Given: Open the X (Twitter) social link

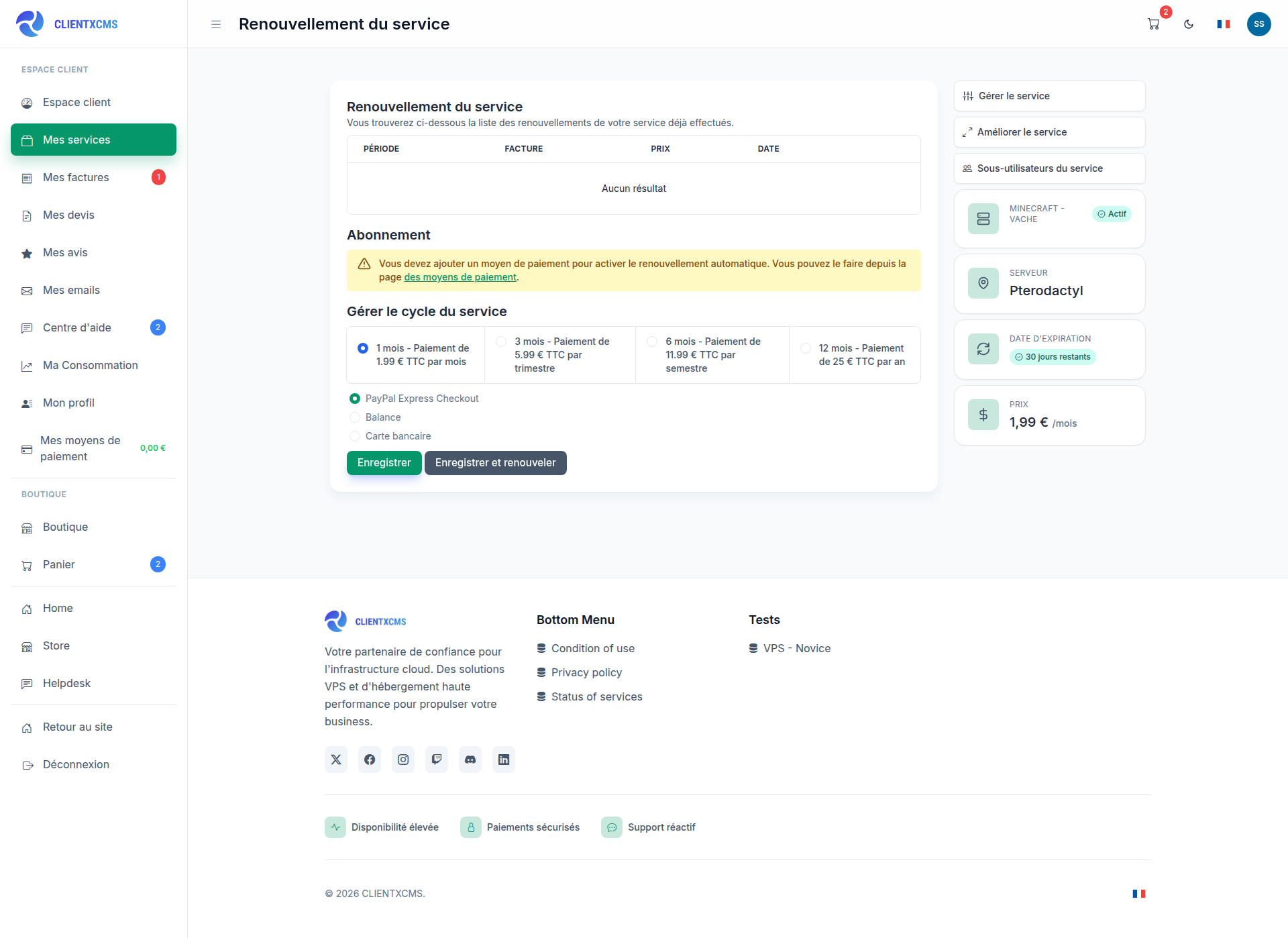Looking at the screenshot, I should point(336,760).
